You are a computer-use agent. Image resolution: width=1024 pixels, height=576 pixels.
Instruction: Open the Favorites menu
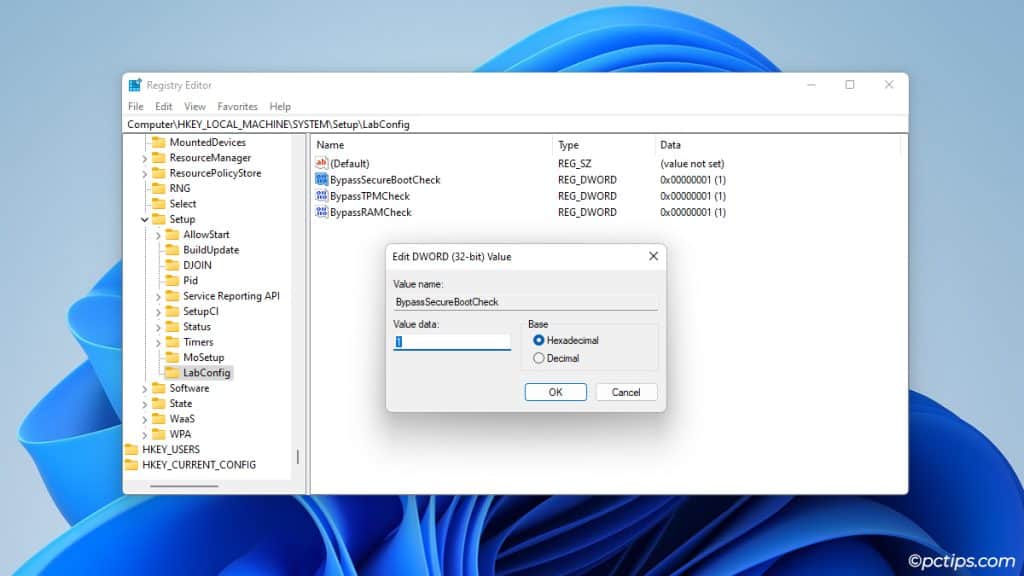[237, 106]
